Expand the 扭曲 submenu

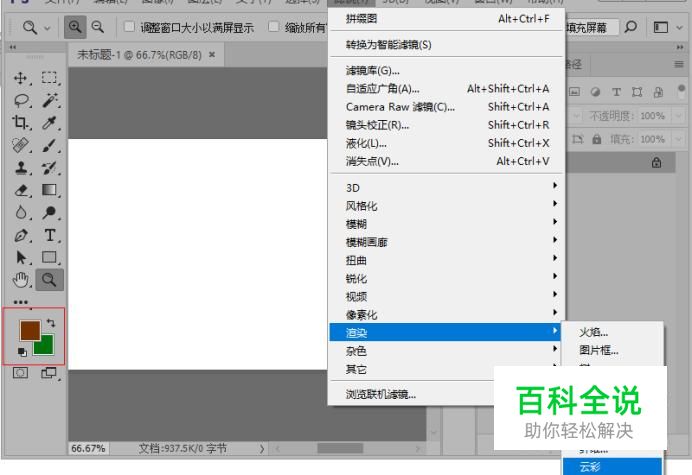[447, 260]
